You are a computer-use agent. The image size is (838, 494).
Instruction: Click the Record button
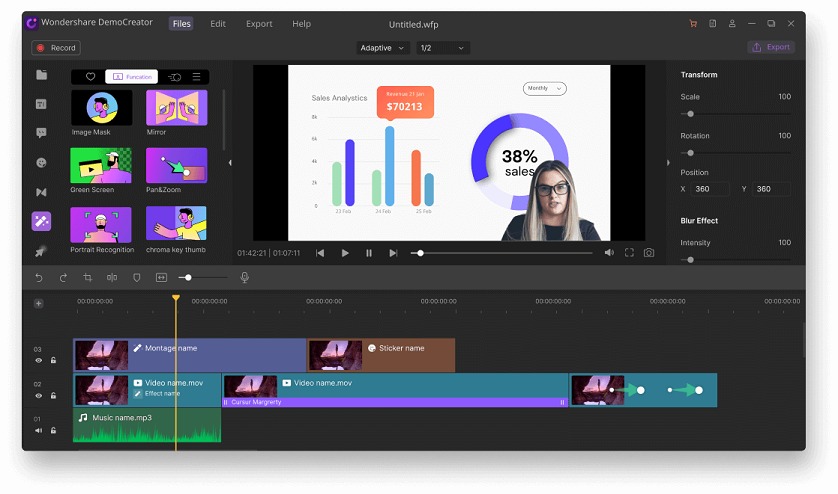click(x=56, y=48)
